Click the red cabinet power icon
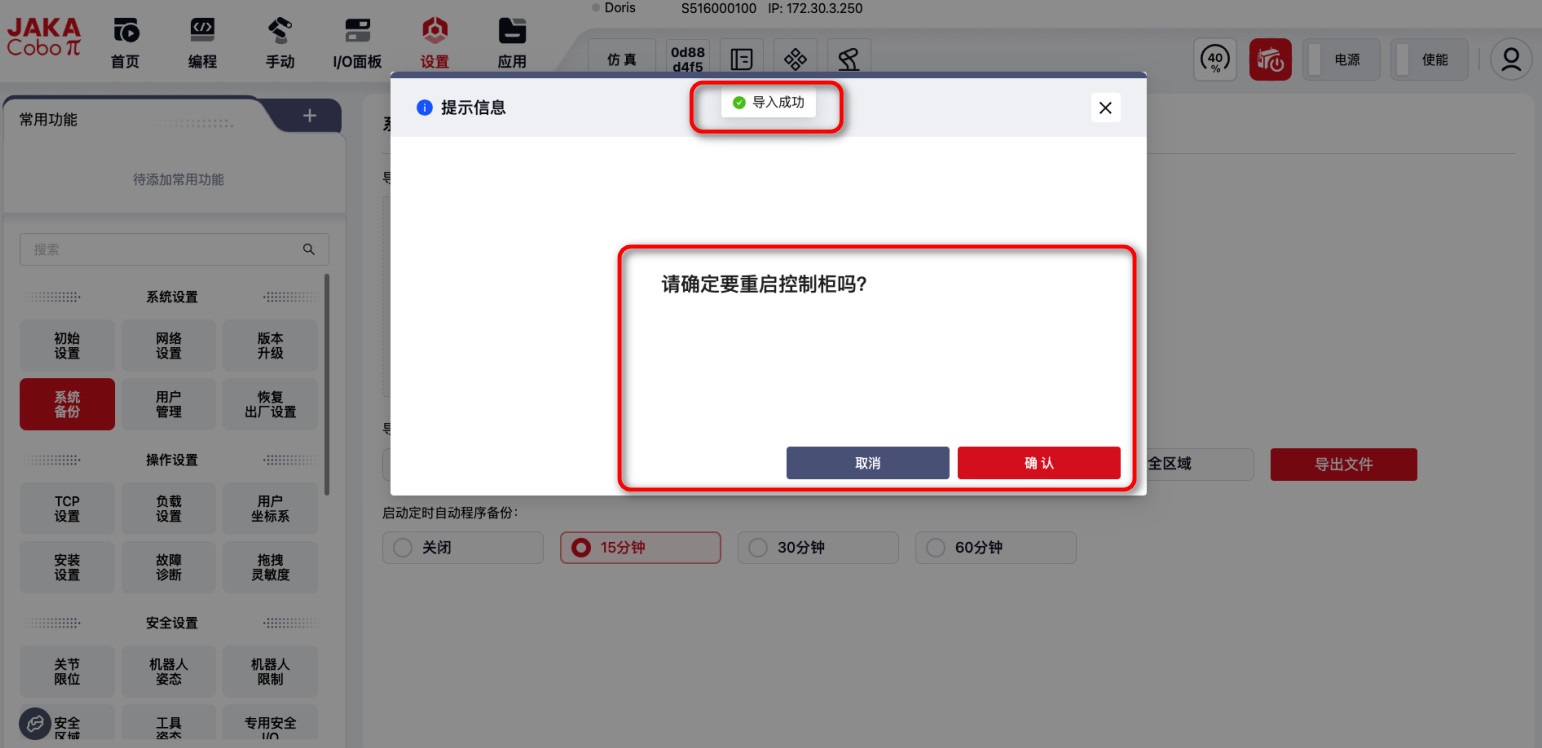 [x=1270, y=60]
